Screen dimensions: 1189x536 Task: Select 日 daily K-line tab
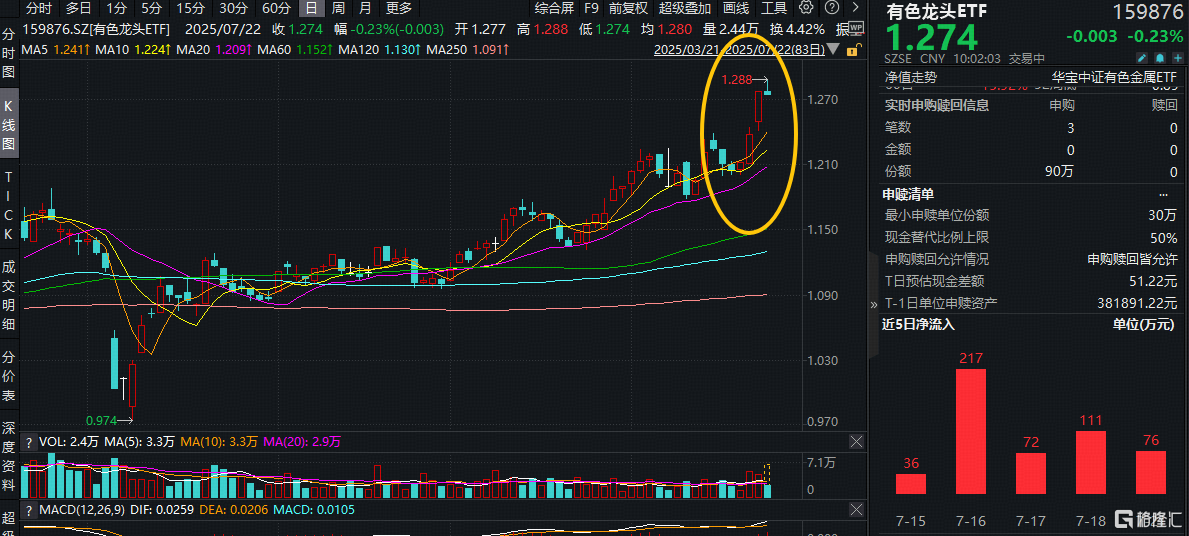310,8
